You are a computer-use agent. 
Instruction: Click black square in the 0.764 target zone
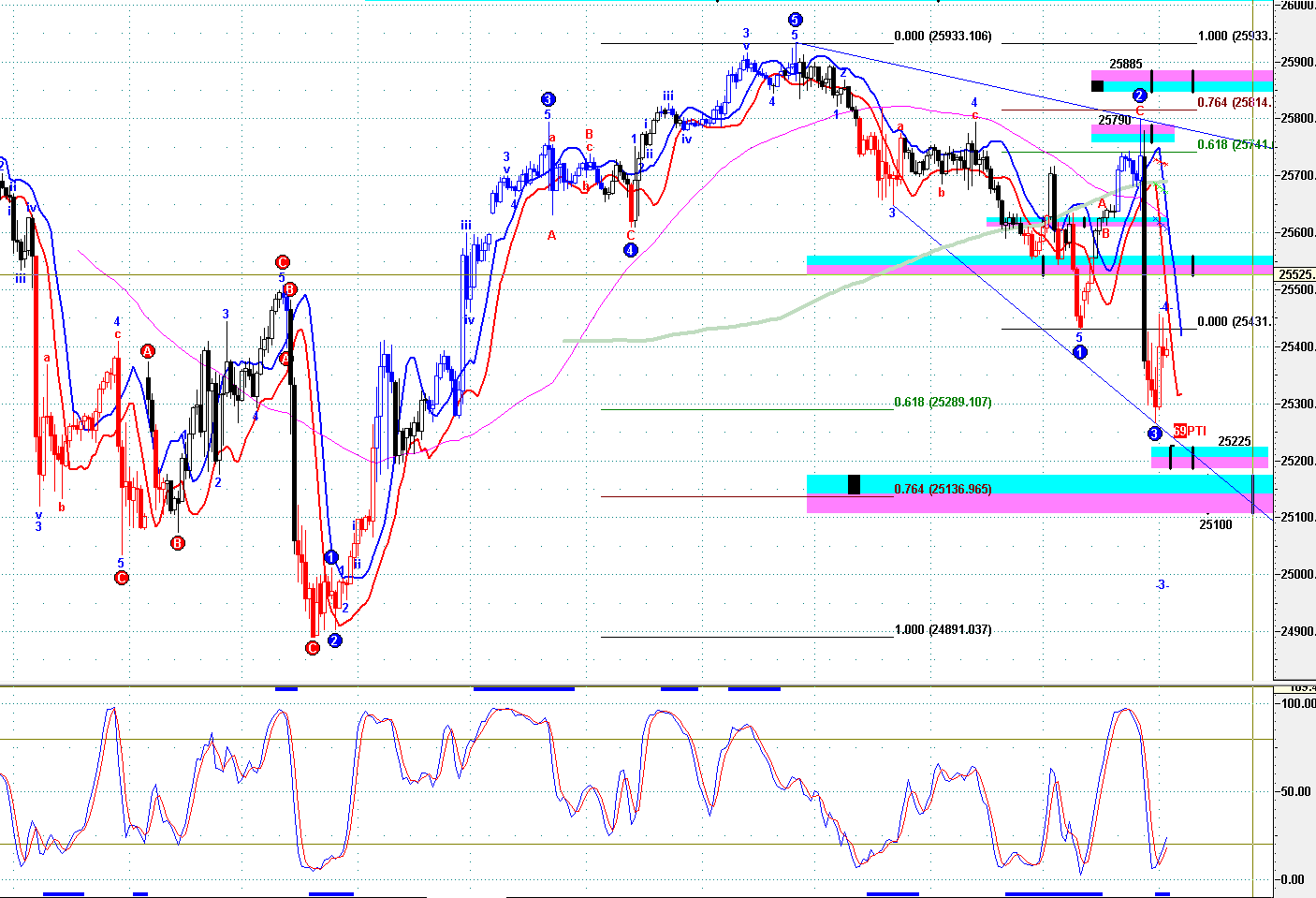coord(854,484)
